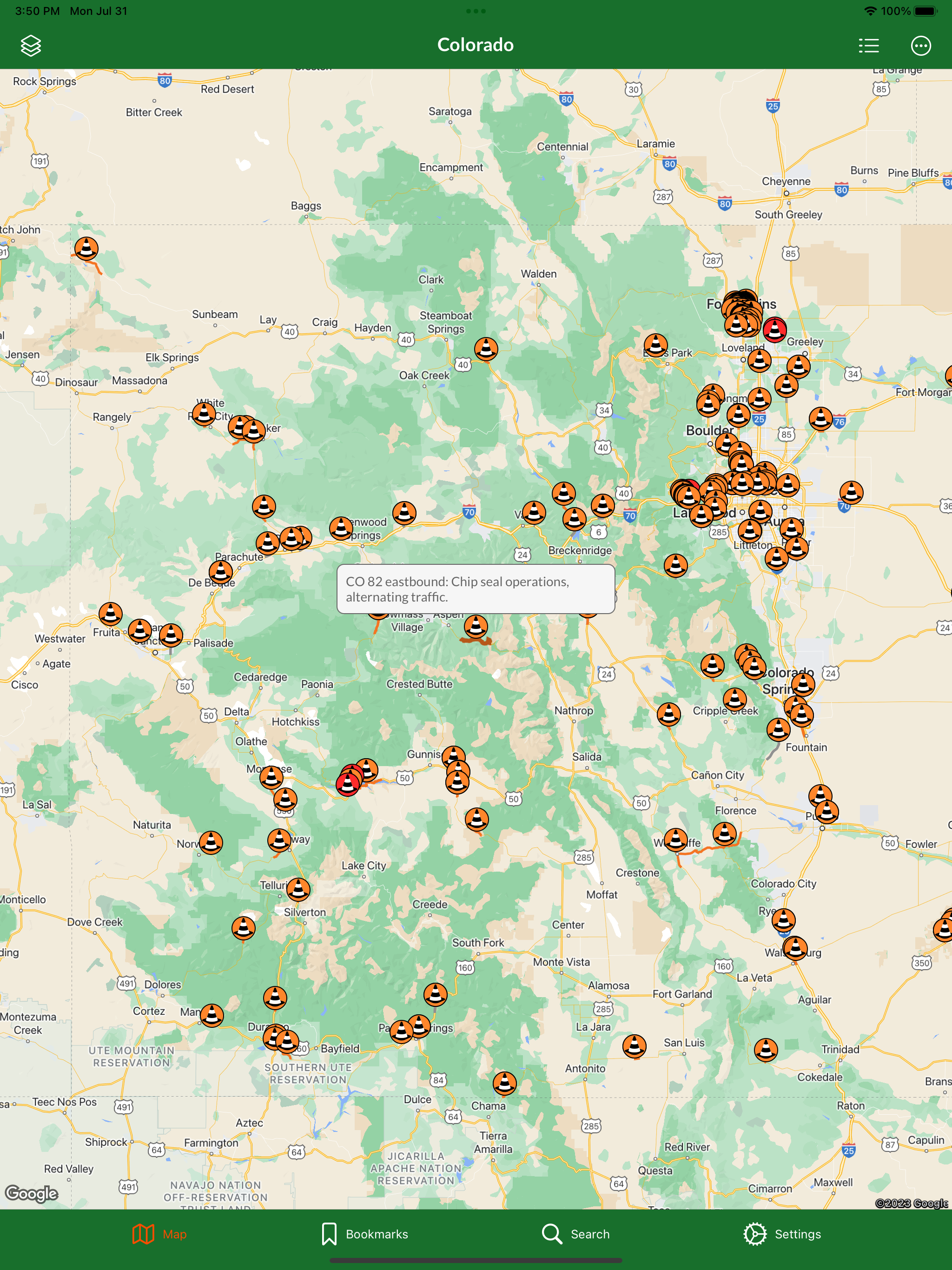Tap the Cheyenne city label
Viewport: 952px width, 1270px height.
[x=786, y=181]
